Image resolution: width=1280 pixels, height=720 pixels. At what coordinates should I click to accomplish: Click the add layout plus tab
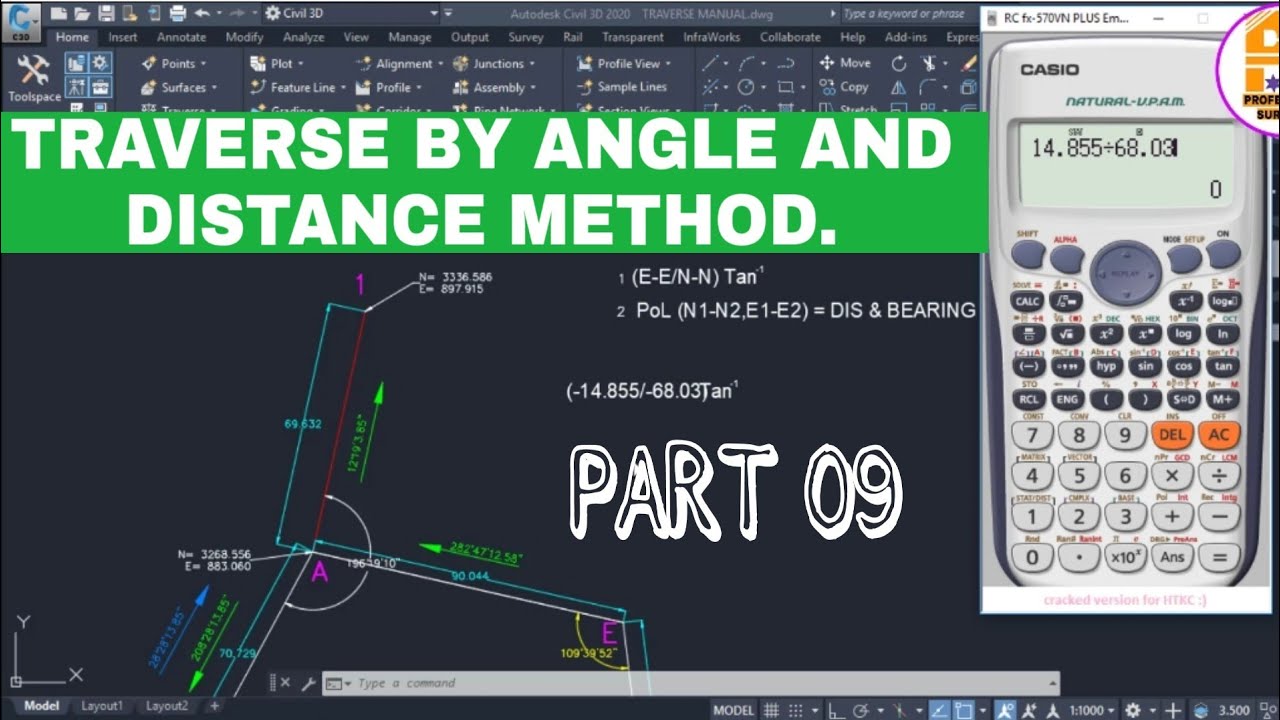pos(214,706)
